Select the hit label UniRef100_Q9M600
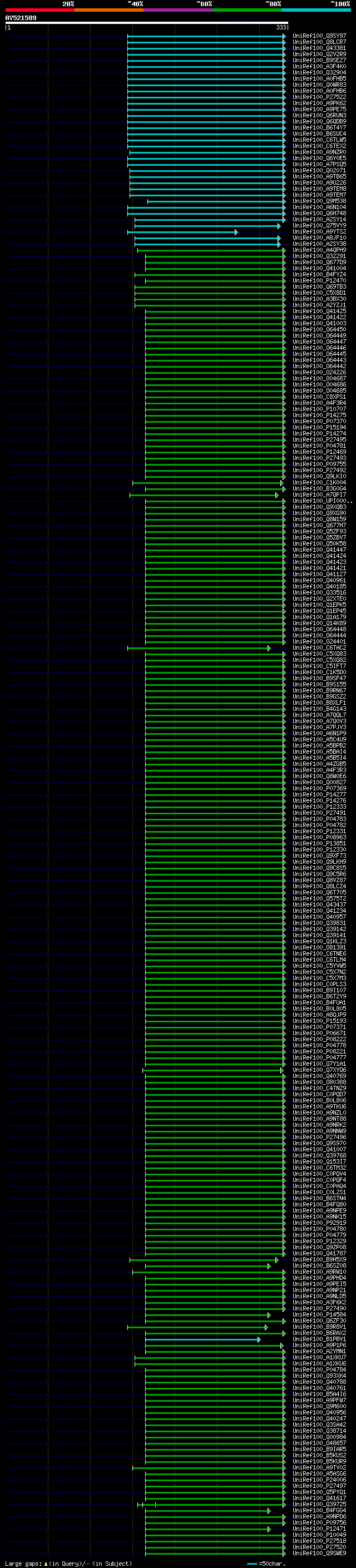This screenshot has height=1568, width=356. [x=319, y=1407]
